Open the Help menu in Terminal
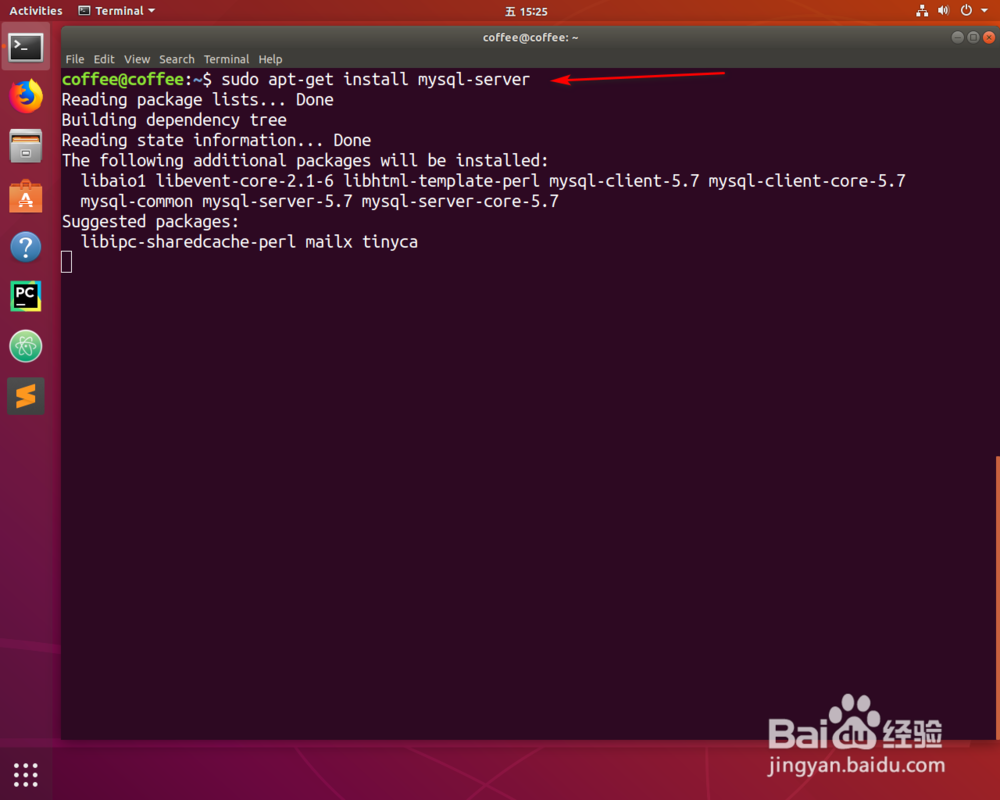 [x=270, y=59]
